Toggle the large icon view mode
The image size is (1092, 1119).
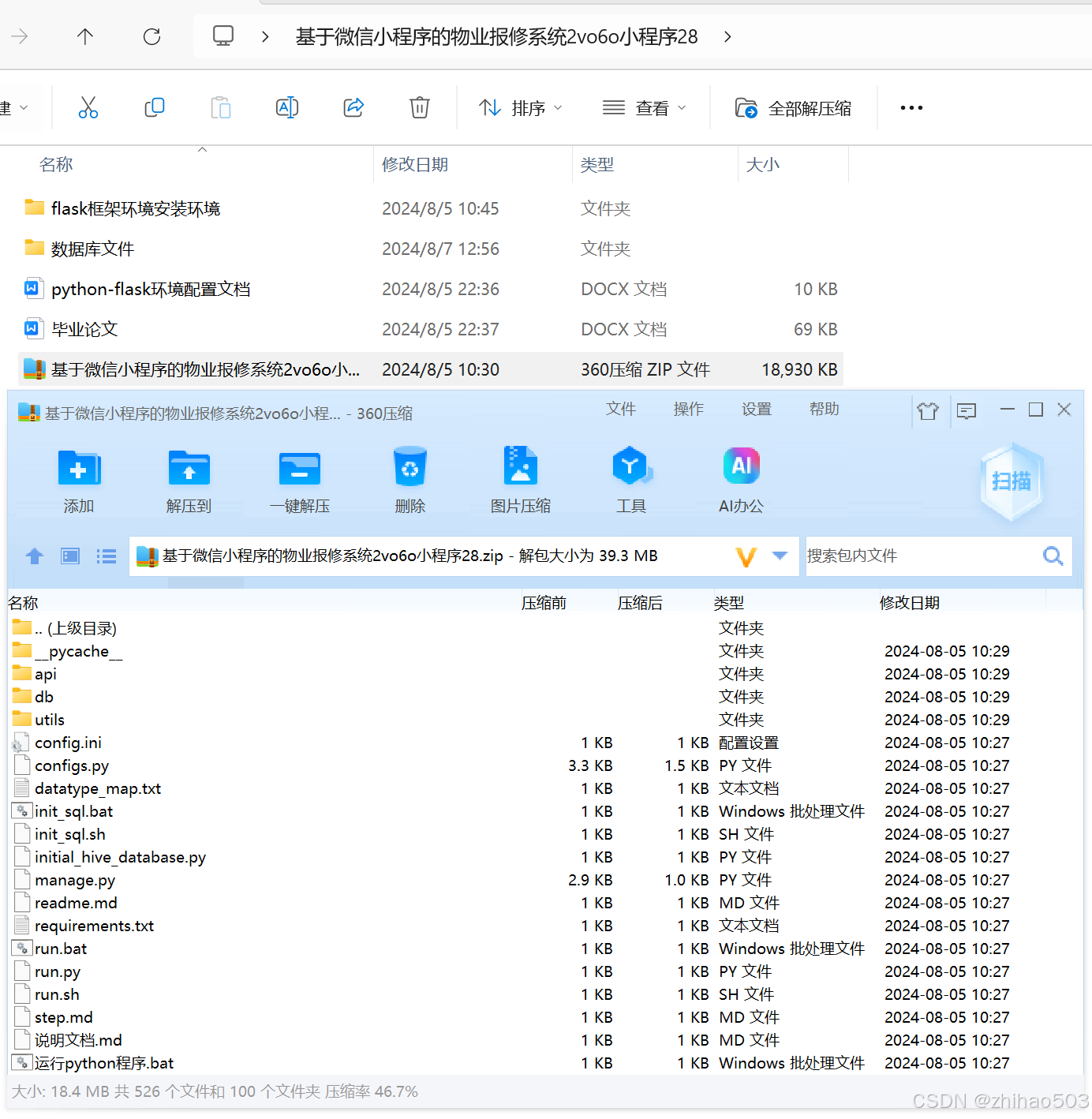pos(69,556)
